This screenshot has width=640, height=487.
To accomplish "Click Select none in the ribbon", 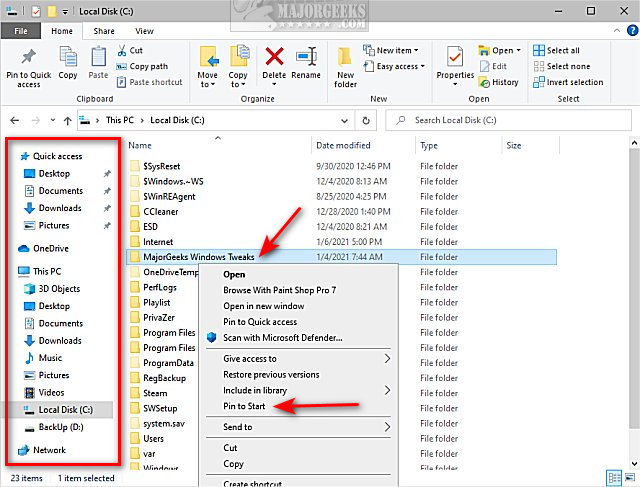I will 562,66.
